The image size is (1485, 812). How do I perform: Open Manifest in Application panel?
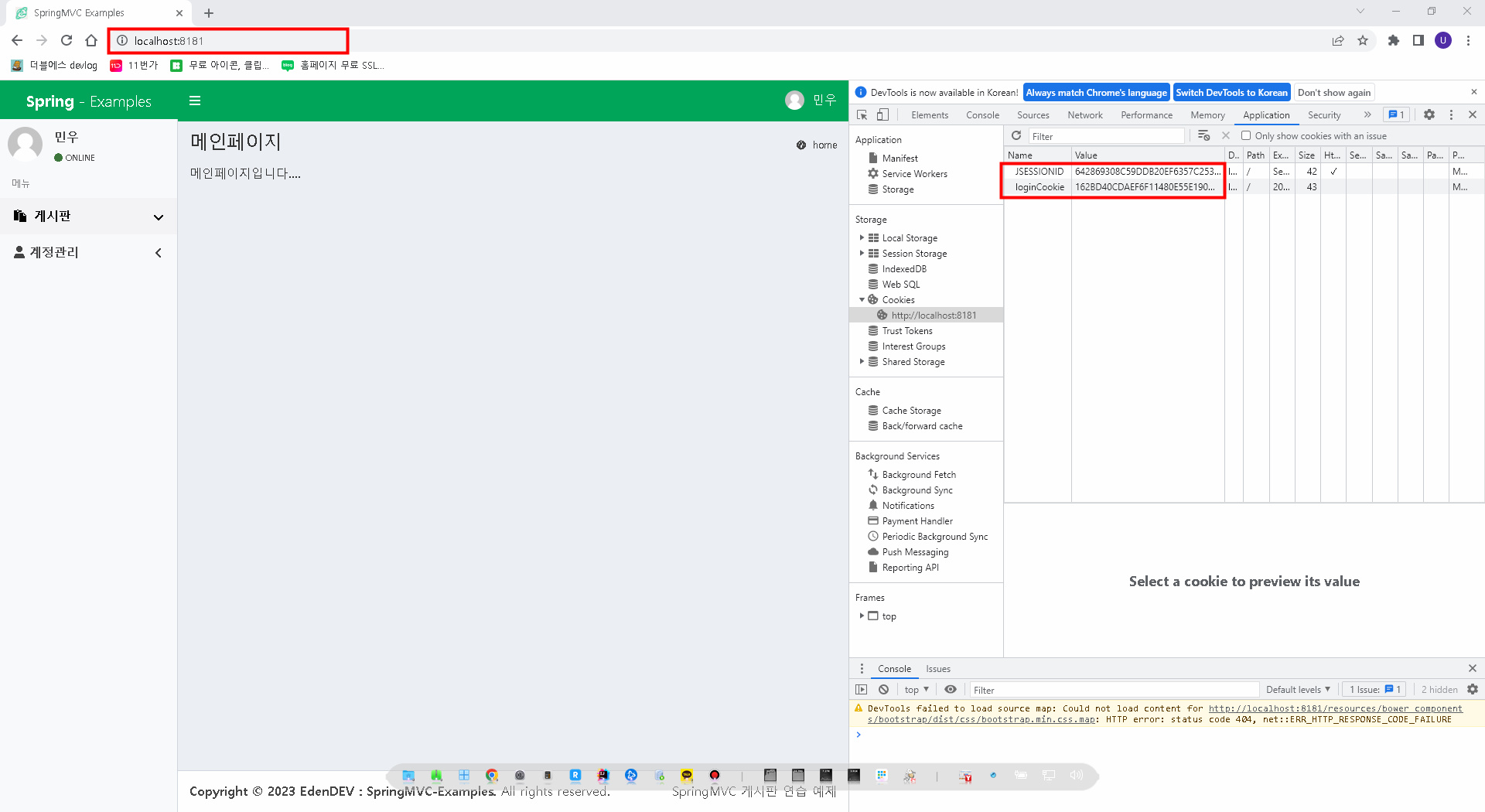(x=900, y=158)
